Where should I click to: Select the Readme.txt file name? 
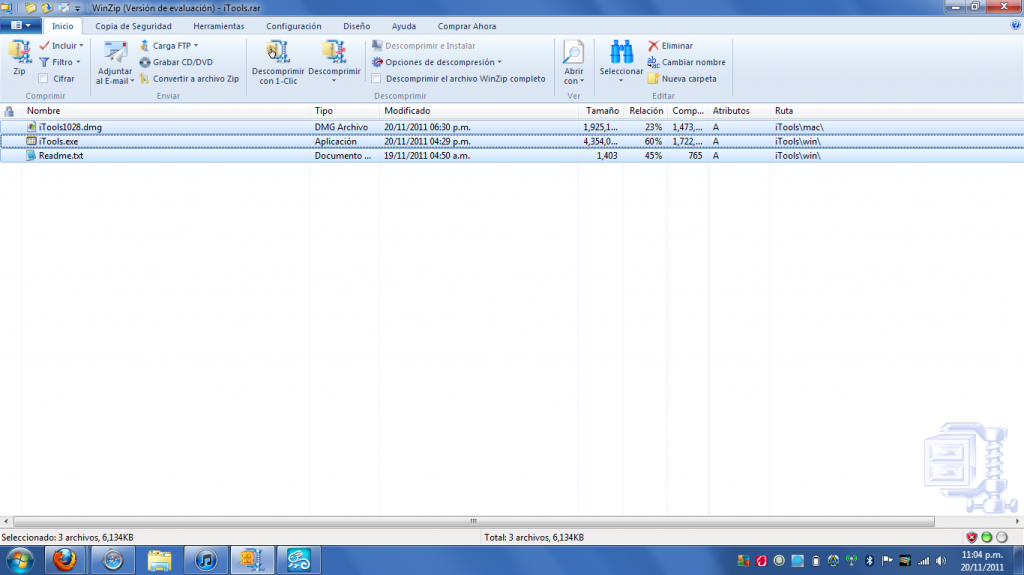[x=61, y=156]
